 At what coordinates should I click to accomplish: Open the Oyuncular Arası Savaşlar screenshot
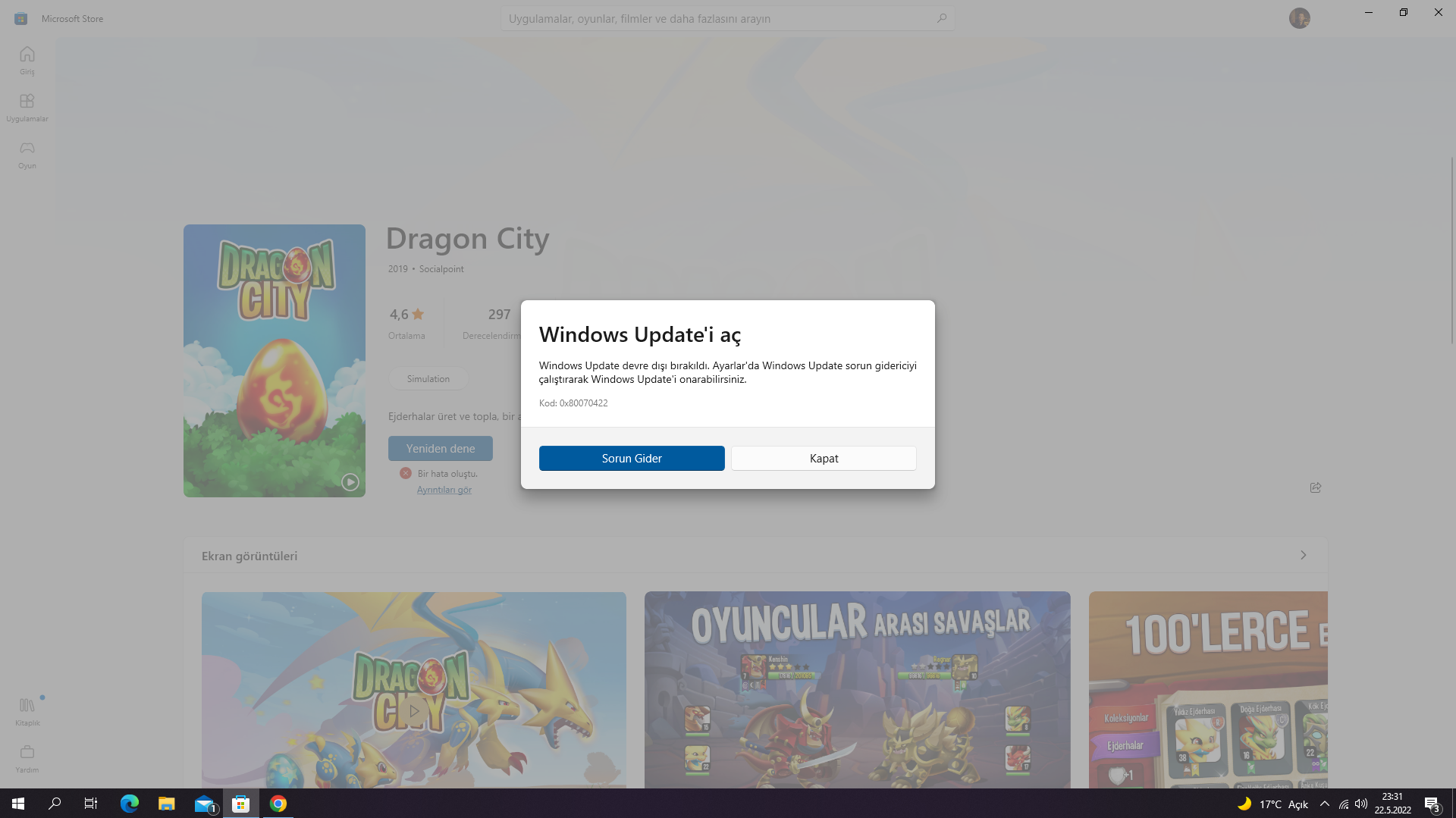(x=858, y=690)
